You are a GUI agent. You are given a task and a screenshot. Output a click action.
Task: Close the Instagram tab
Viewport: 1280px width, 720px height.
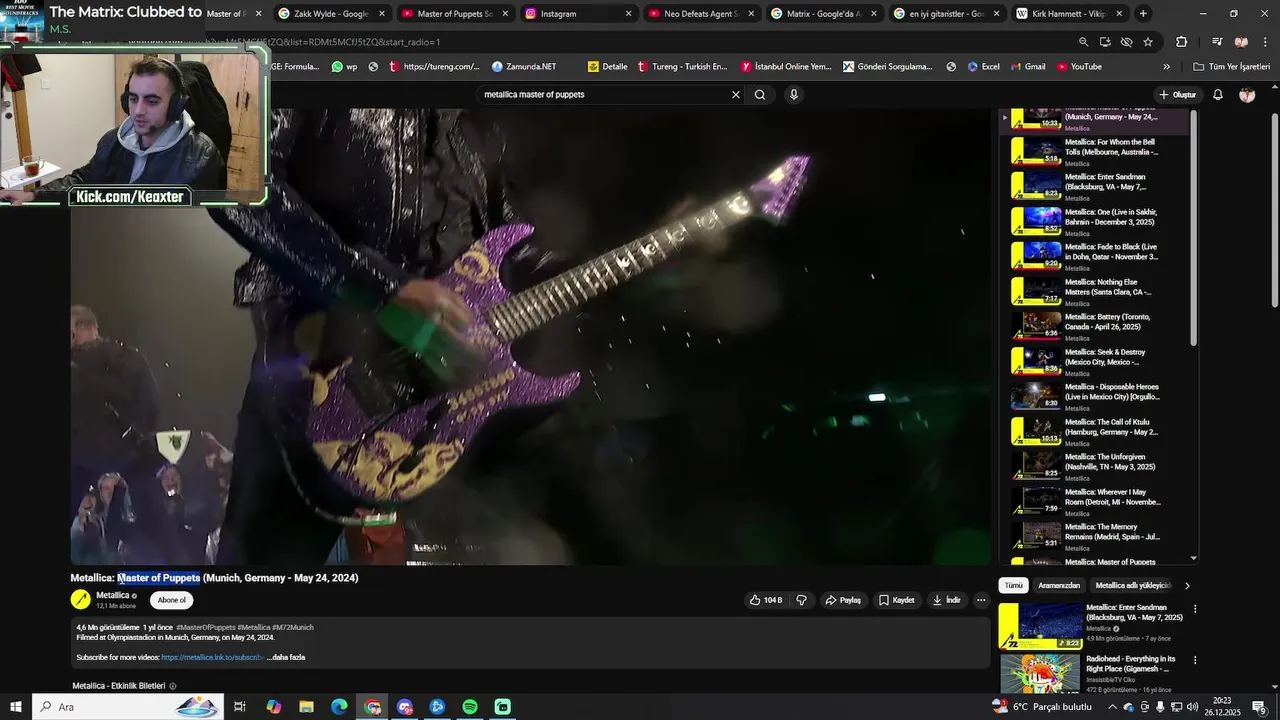coord(628,14)
